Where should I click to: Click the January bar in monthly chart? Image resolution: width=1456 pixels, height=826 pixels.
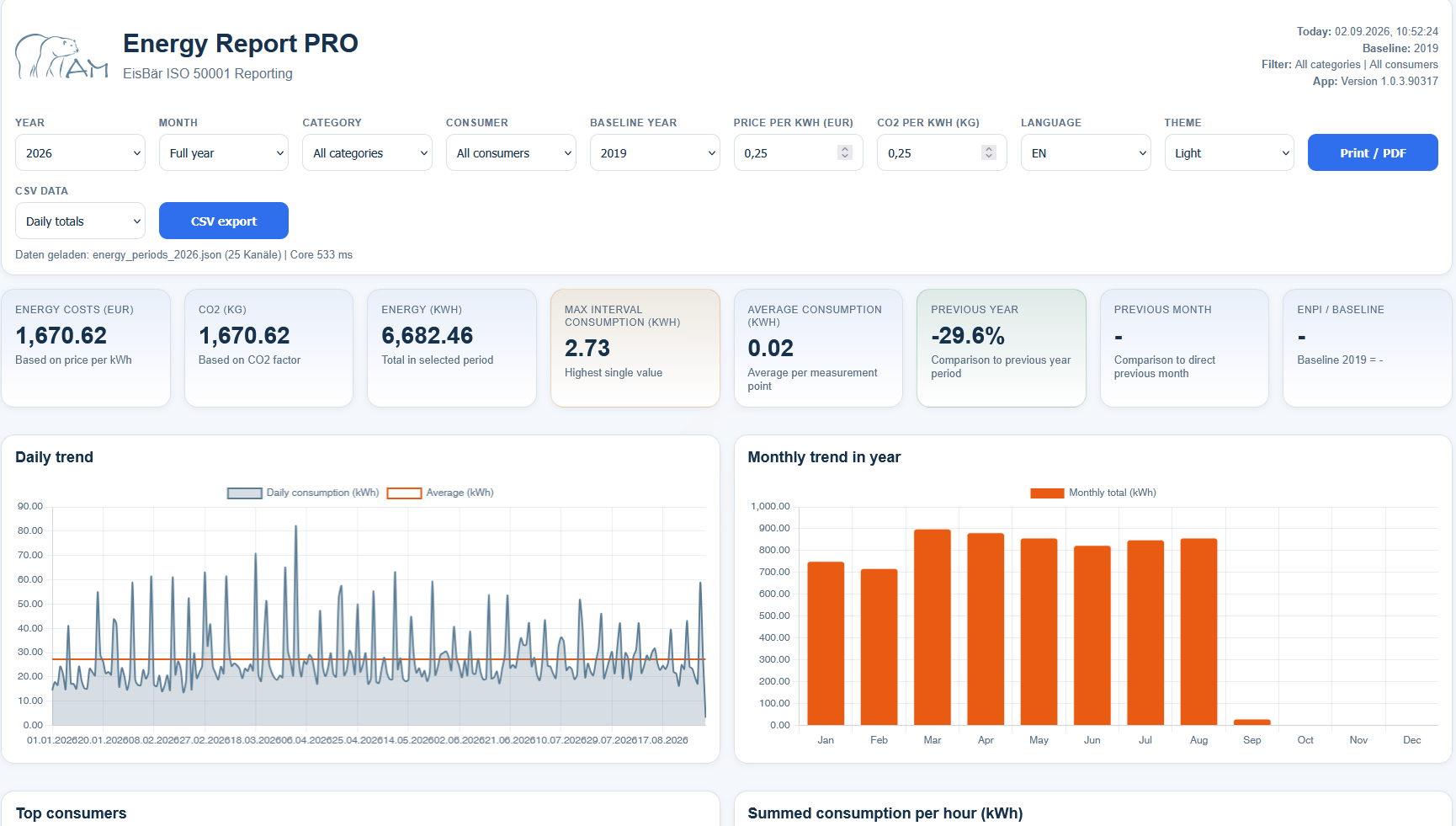coord(826,643)
